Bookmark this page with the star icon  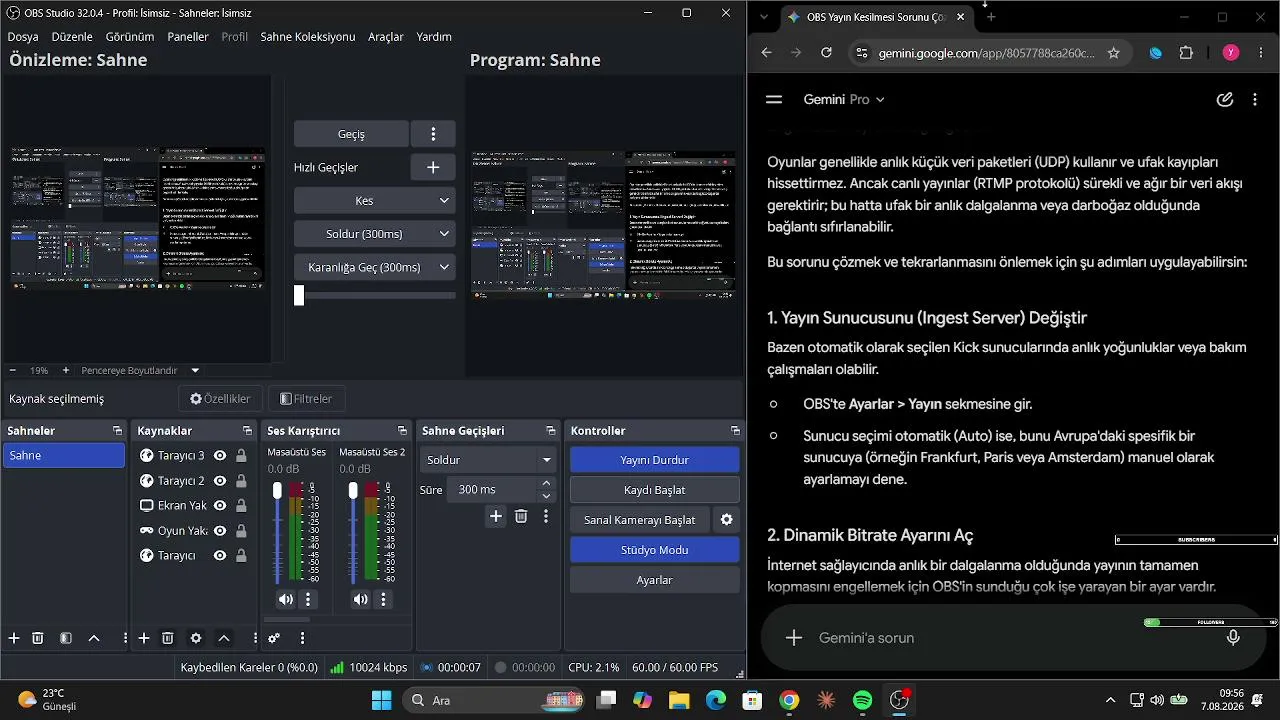tap(1113, 53)
